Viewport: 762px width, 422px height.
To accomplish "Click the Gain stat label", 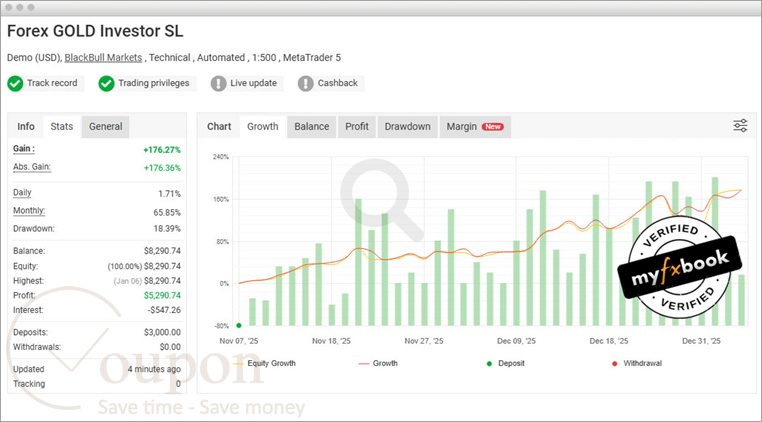I will coord(24,149).
